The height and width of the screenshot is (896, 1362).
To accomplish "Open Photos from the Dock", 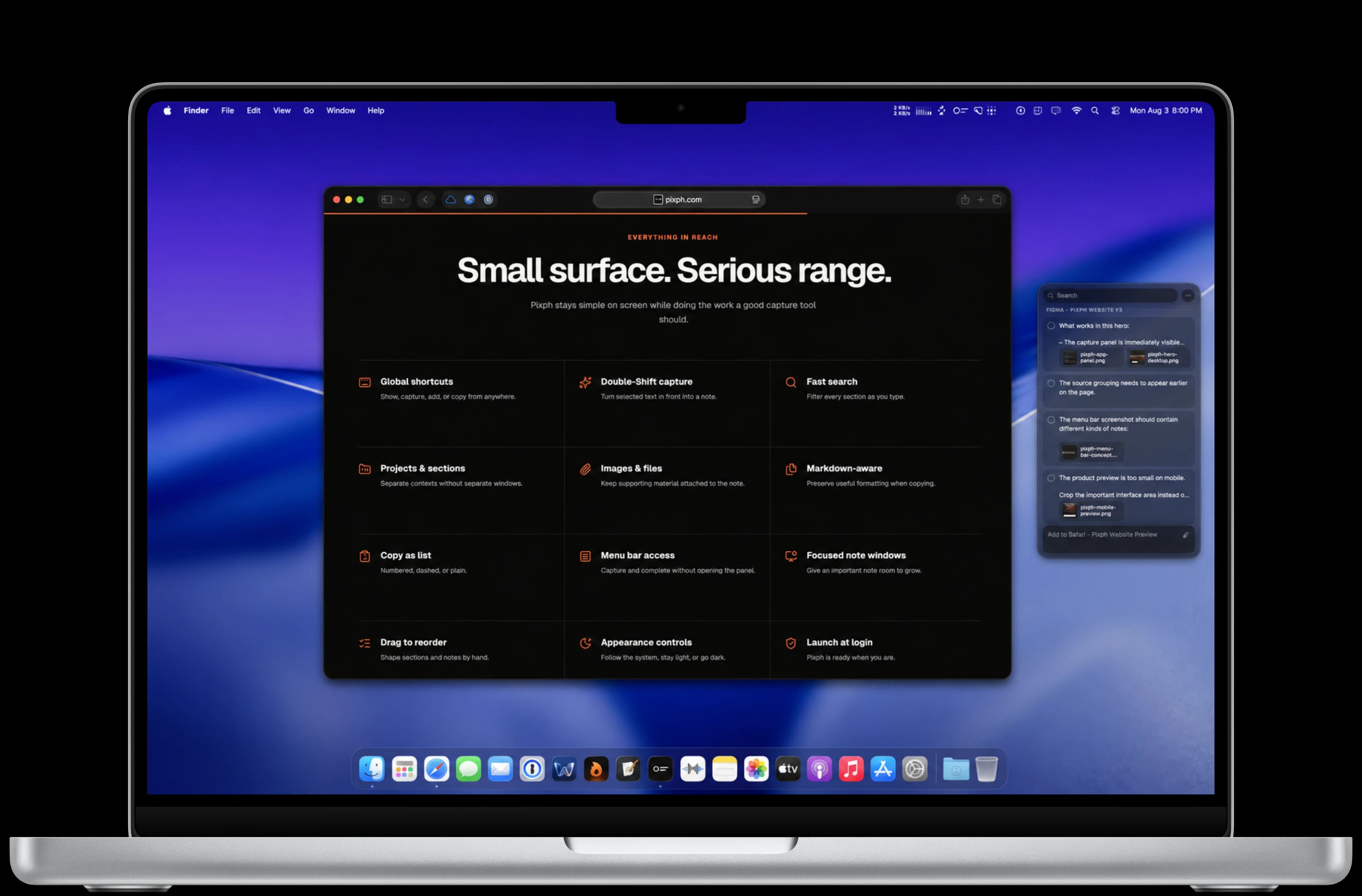I will click(756, 768).
